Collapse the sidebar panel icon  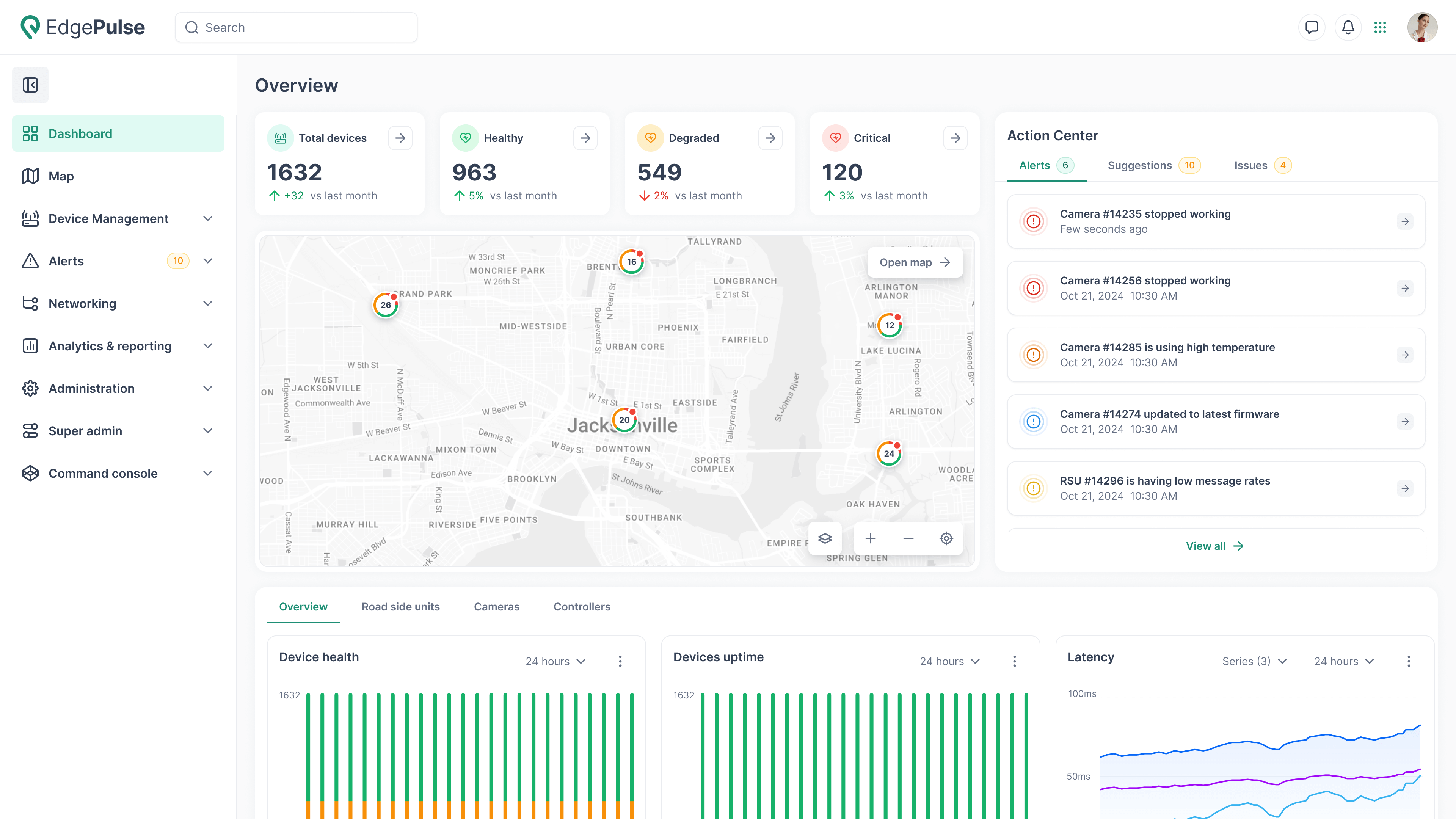30,85
